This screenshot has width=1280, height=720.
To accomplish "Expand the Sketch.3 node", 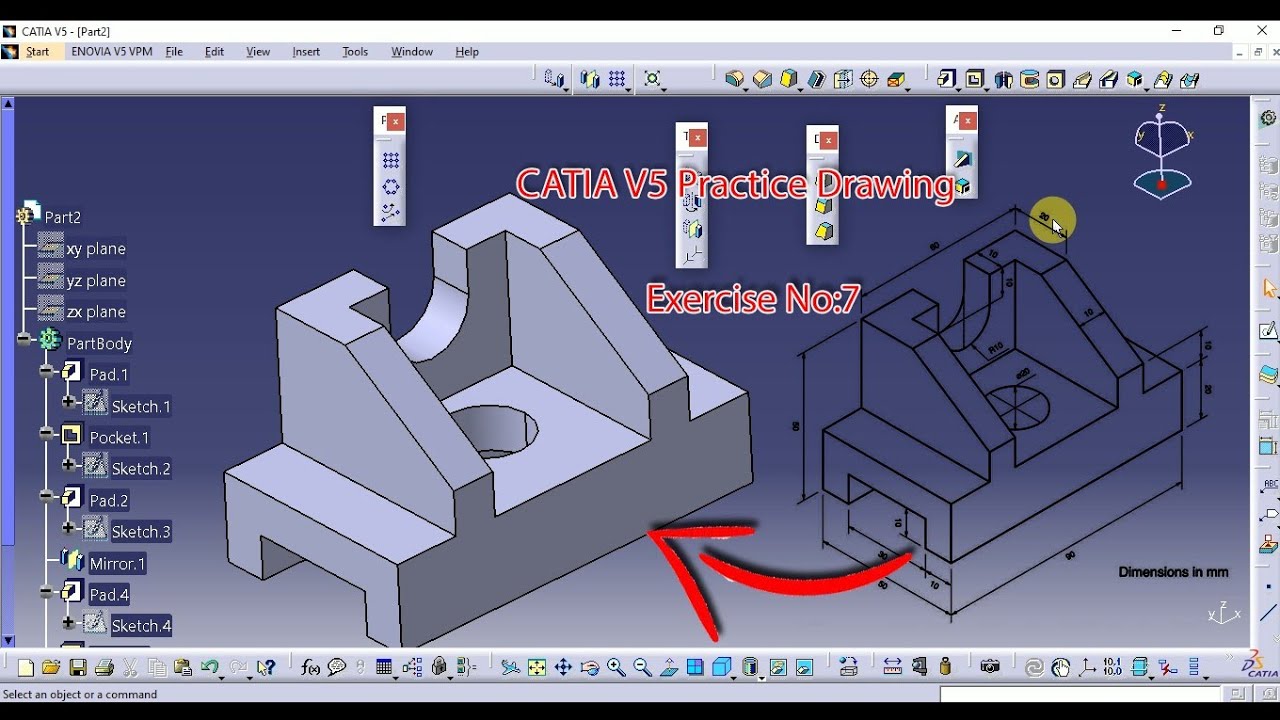I will (69, 527).
